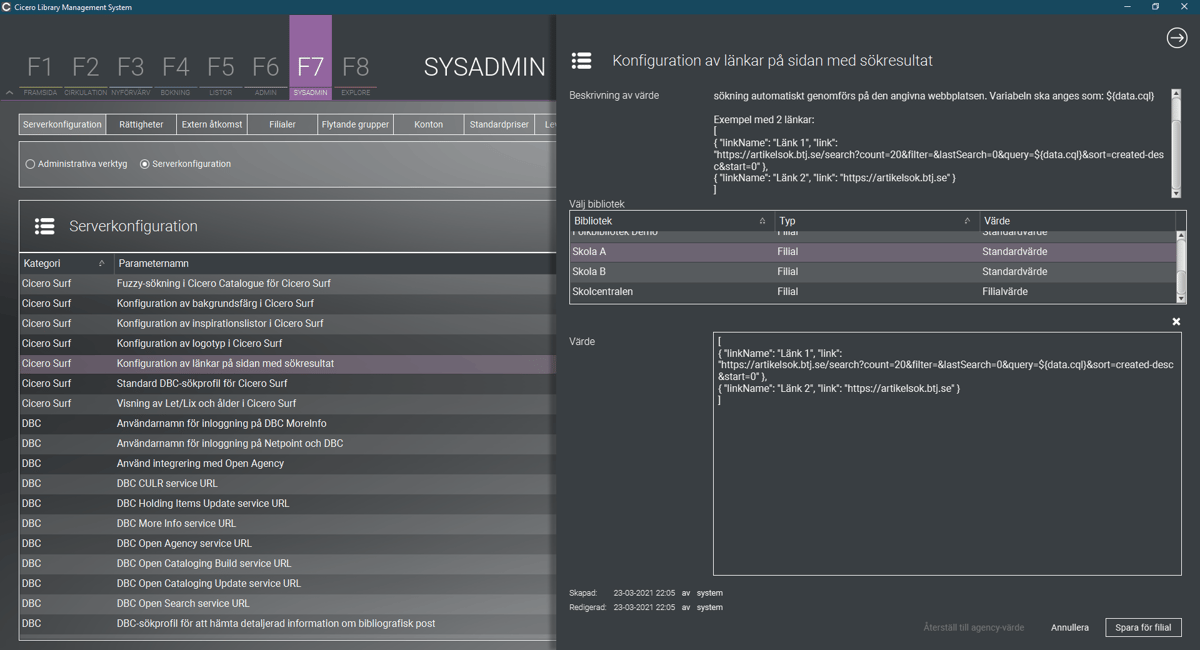The image size is (1200, 650).
Task: Click the Parameternamn column header
Action: click(x=334, y=263)
